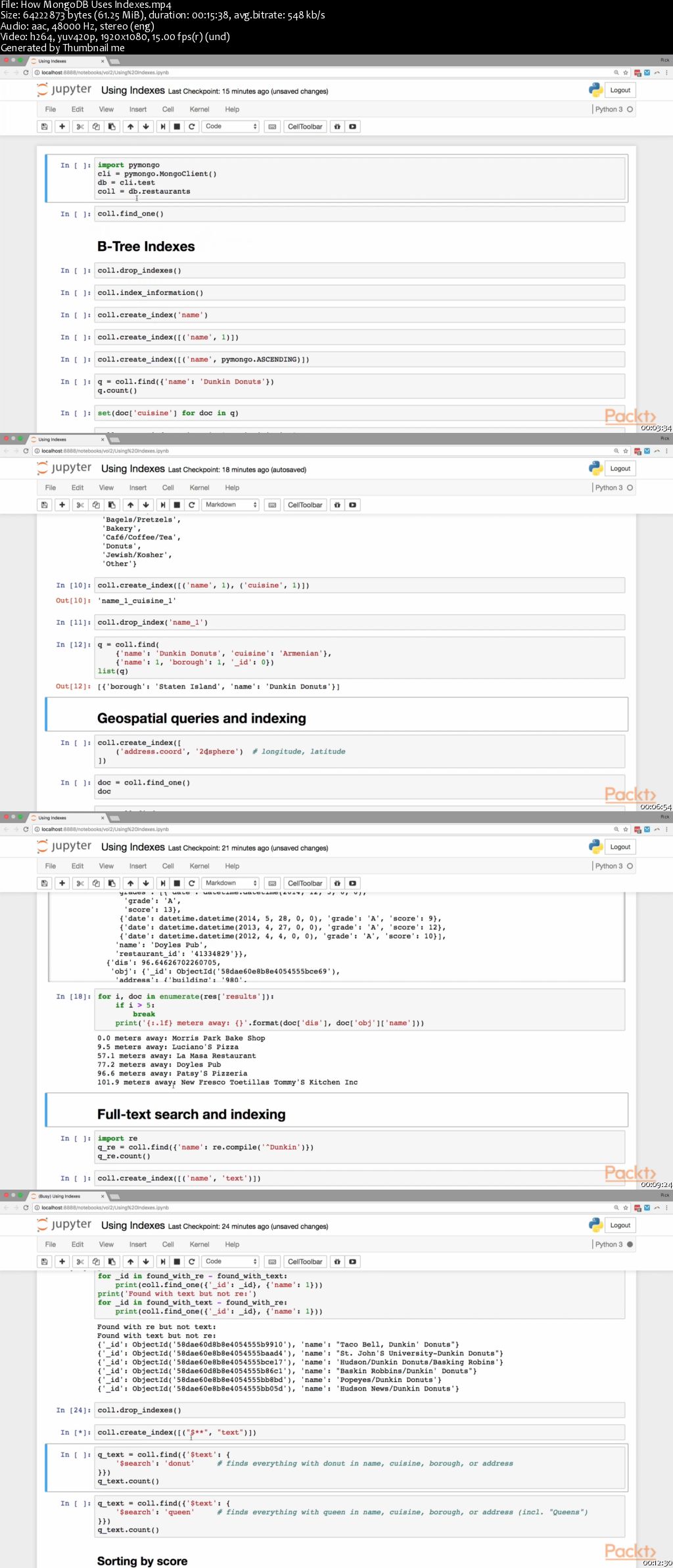Click the bookmark star icon in the 00:03:34 frame

626,73
